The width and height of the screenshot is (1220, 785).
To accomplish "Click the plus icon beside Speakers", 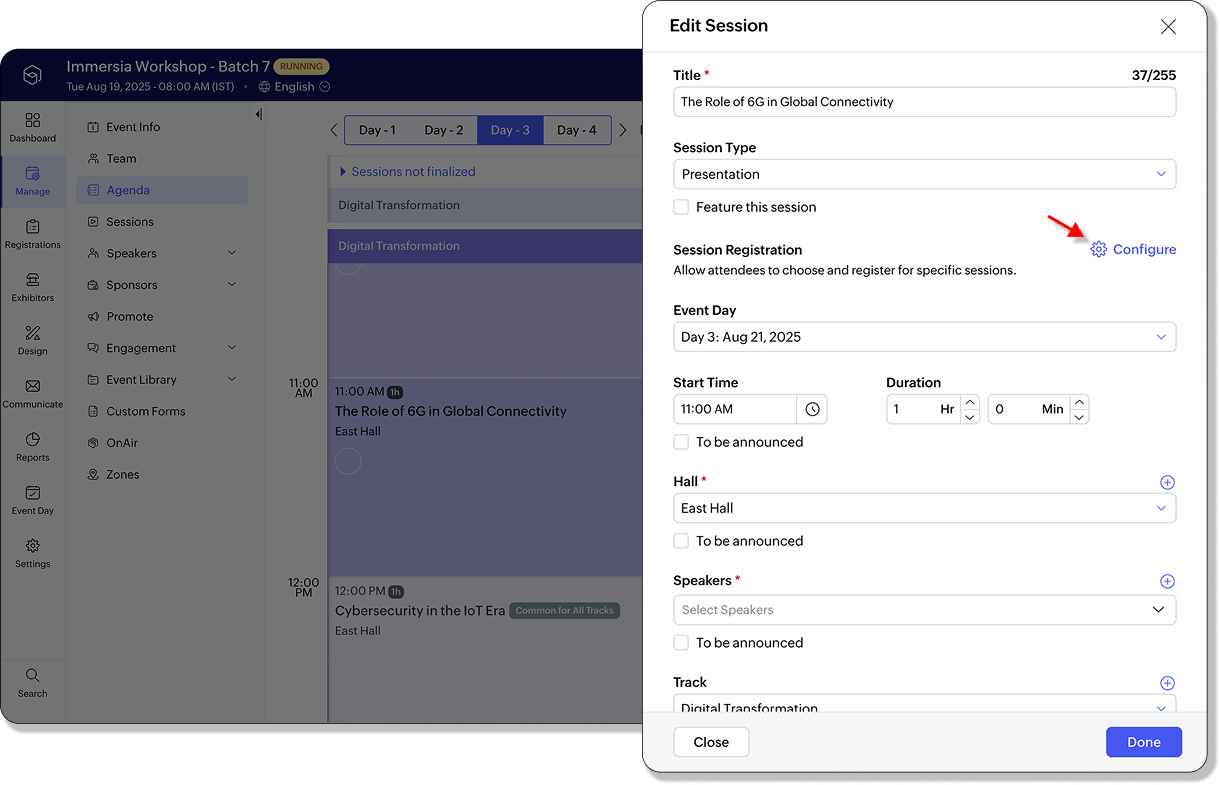I will point(1166,581).
